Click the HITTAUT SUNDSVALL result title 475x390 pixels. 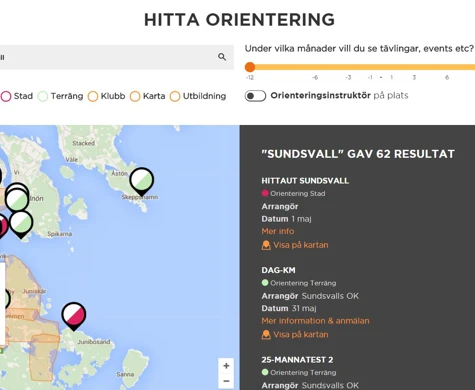305,181
